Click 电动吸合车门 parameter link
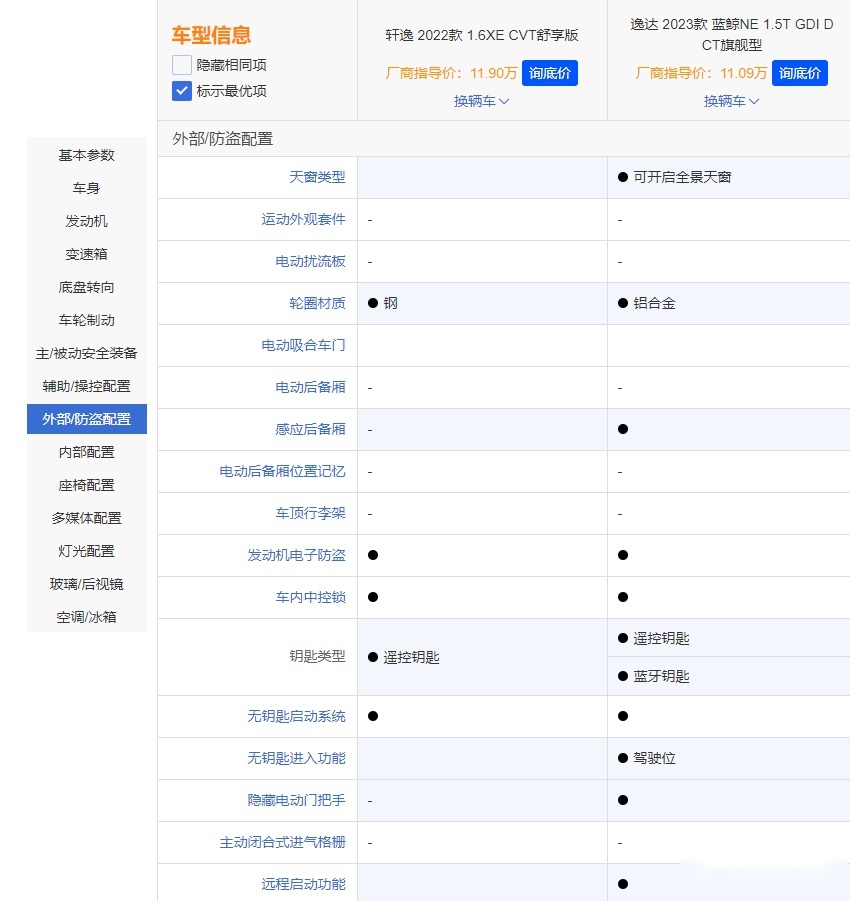Screen dimensions: 850x901 coord(303,345)
